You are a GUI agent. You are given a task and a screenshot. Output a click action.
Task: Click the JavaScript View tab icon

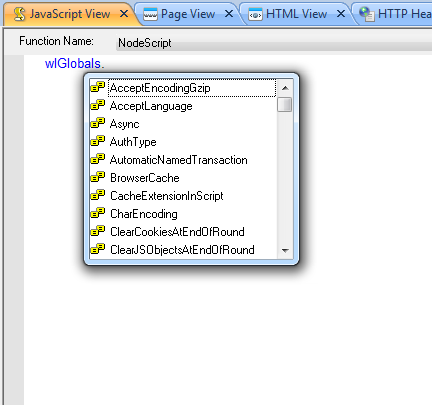click(x=19, y=14)
